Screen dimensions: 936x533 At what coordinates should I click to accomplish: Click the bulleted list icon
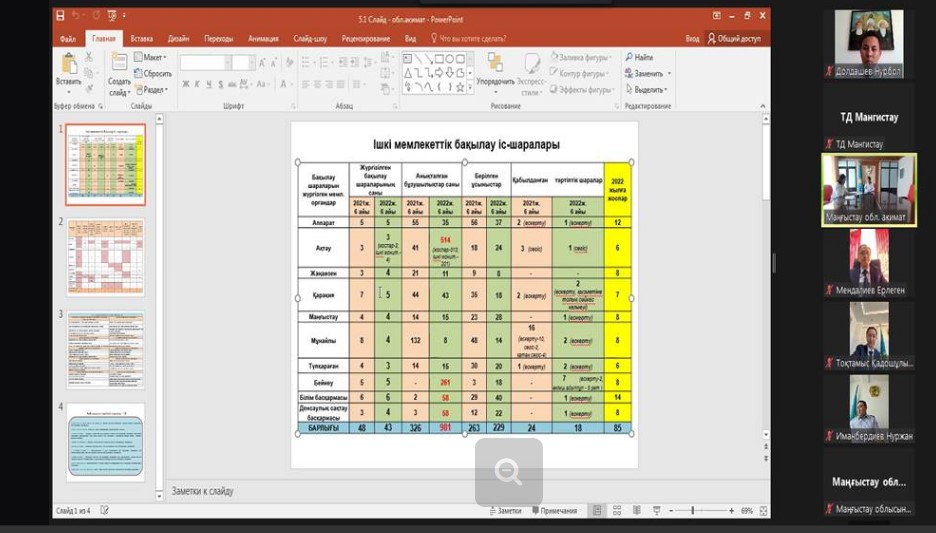pyautogui.click(x=306, y=63)
